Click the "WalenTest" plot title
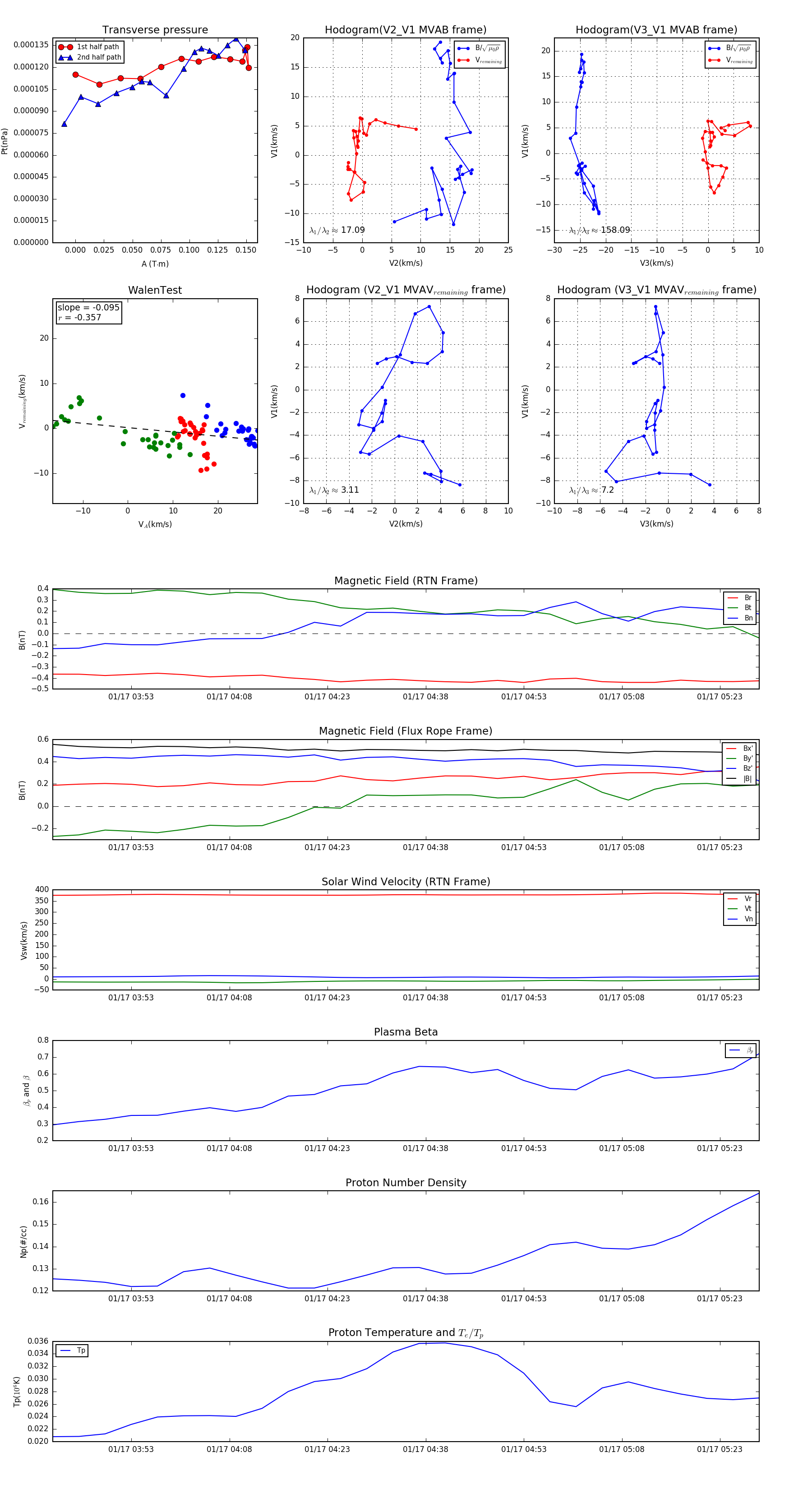The width and height of the screenshot is (812, 1489). 155,290
